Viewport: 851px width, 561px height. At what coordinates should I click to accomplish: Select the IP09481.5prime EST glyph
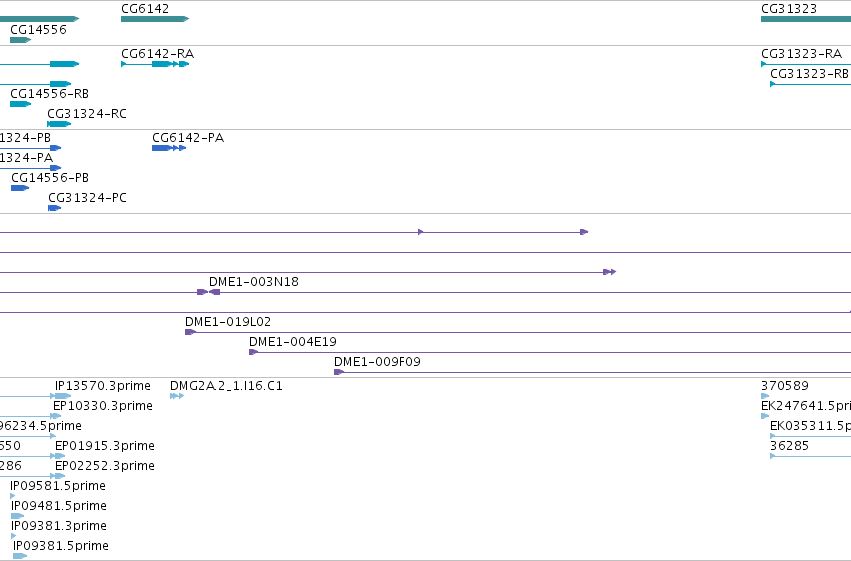(x=17, y=516)
